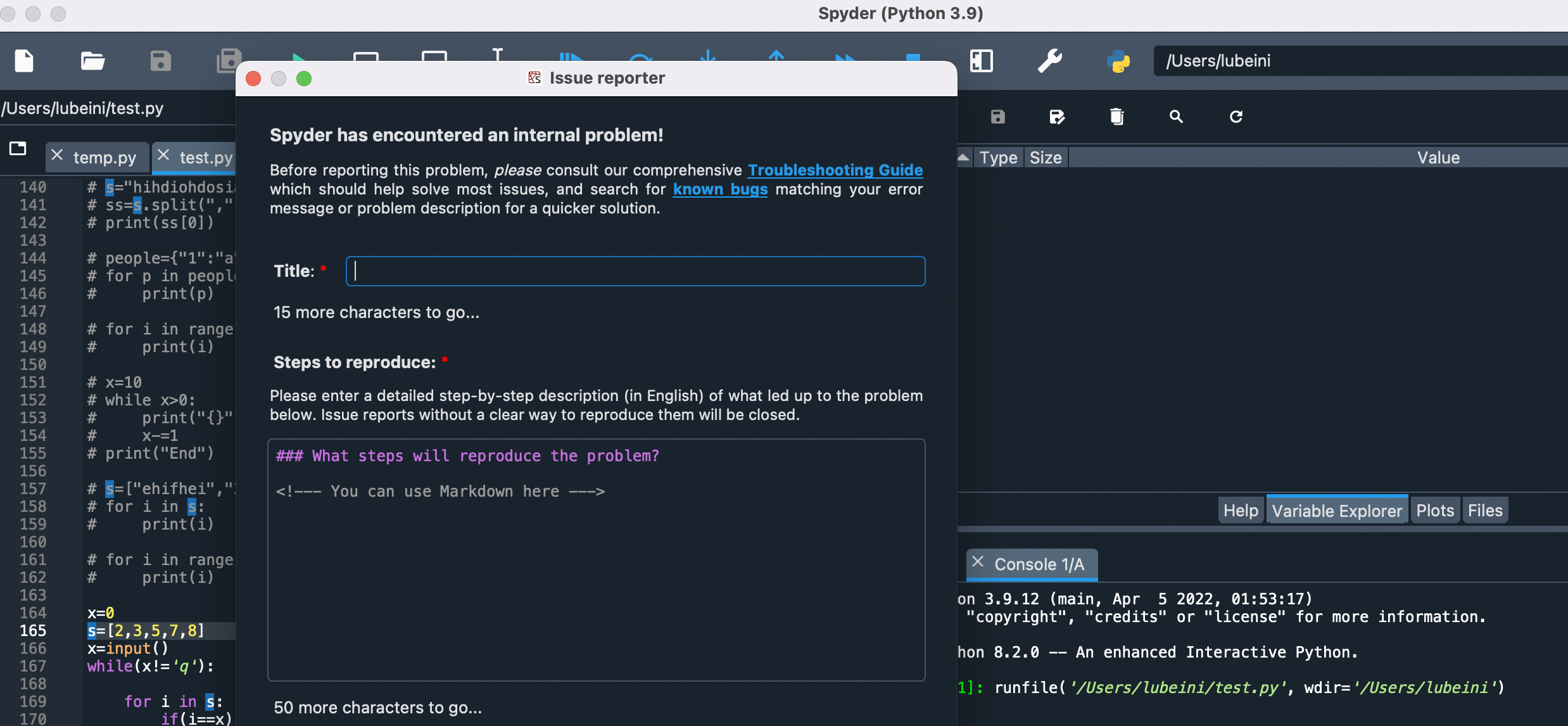Sort by the Type column header
The width and height of the screenshot is (1568, 726).
coord(997,158)
